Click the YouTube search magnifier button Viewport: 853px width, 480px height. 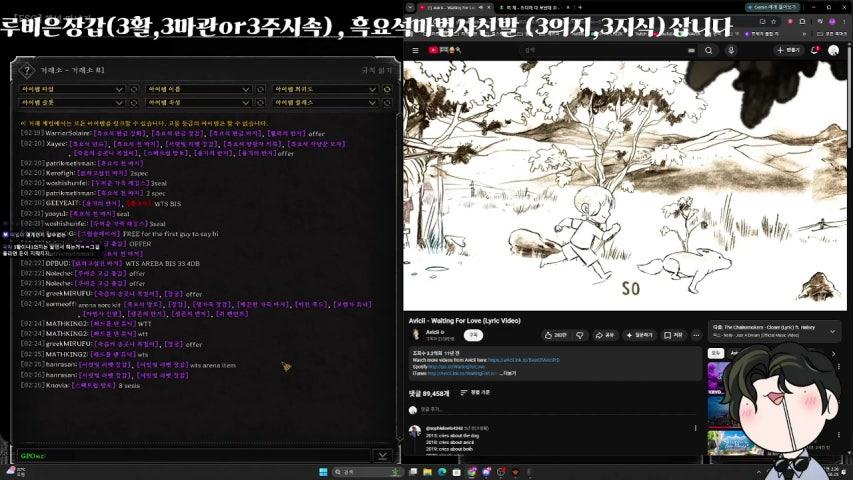709,50
